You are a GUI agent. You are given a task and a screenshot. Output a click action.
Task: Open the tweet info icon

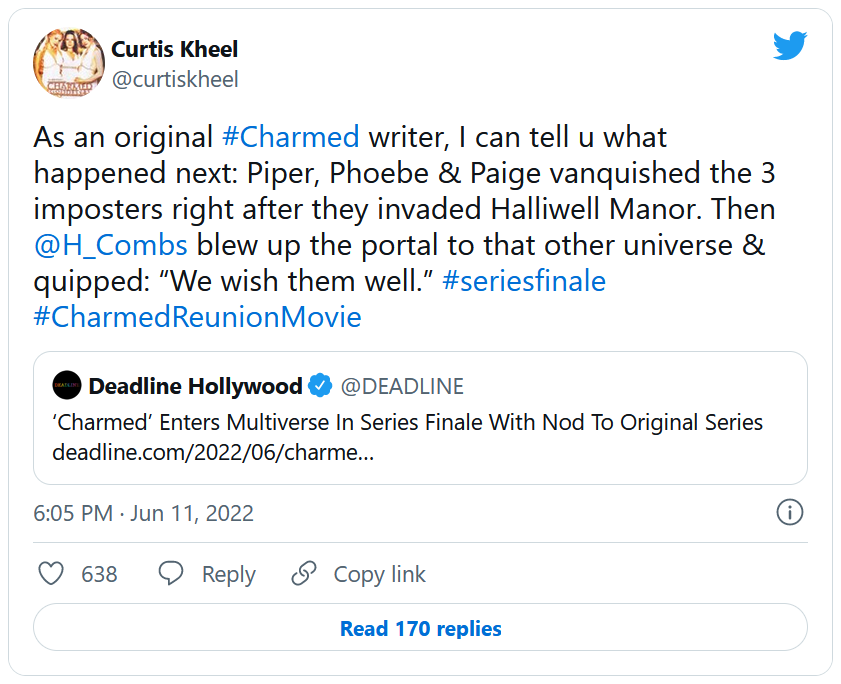pyautogui.click(x=789, y=513)
